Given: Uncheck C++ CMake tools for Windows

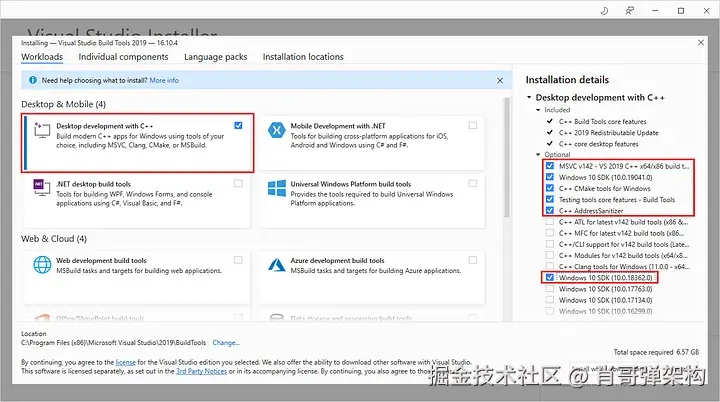Looking at the screenshot, I should 550,188.
